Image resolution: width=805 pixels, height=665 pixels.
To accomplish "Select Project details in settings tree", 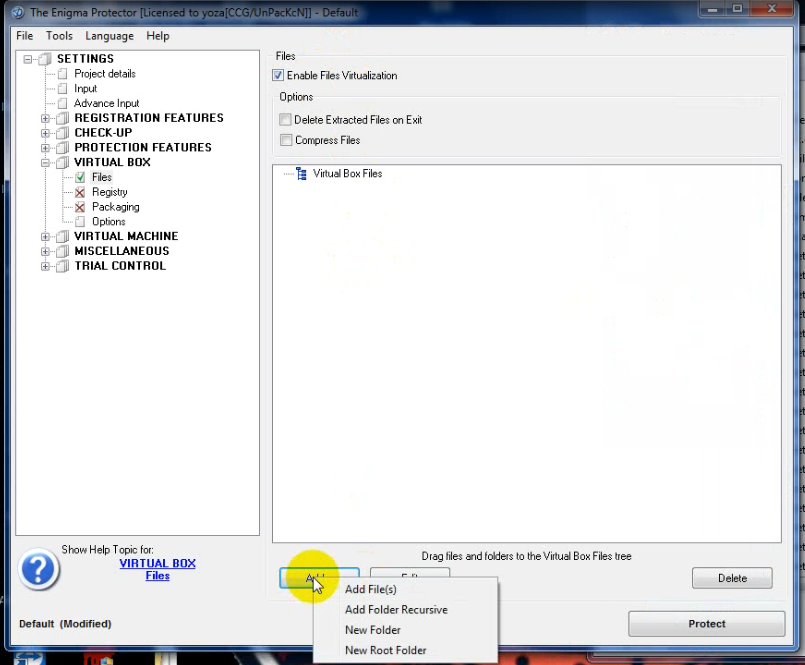I will point(105,74).
